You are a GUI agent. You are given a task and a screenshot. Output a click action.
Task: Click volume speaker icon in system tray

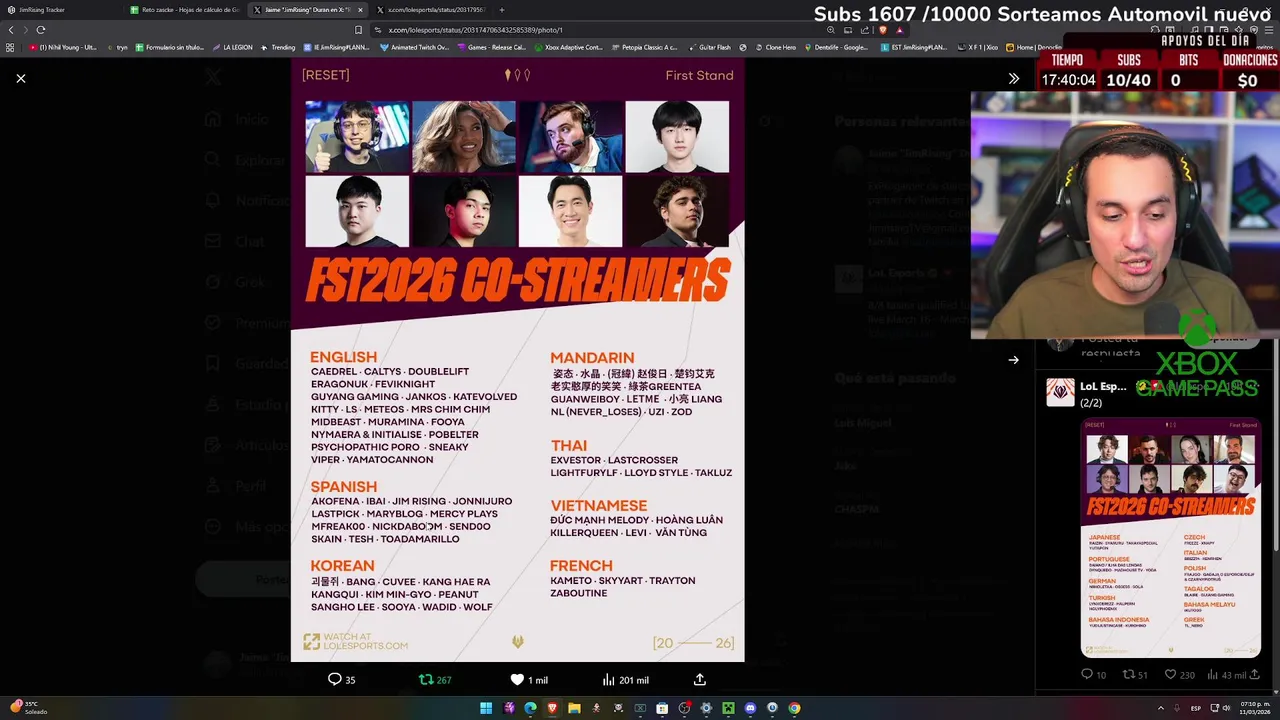[x=1225, y=708]
